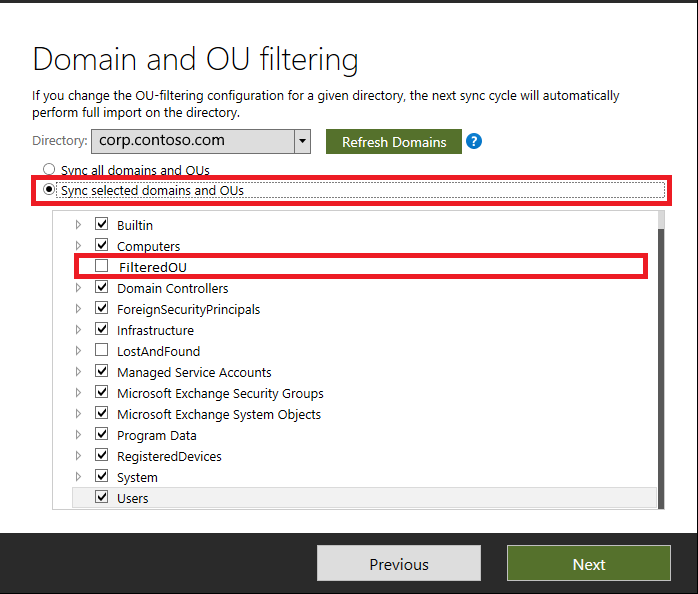The height and width of the screenshot is (594, 698).
Task: Expand the Infrastructure tree node
Action: coord(78,330)
